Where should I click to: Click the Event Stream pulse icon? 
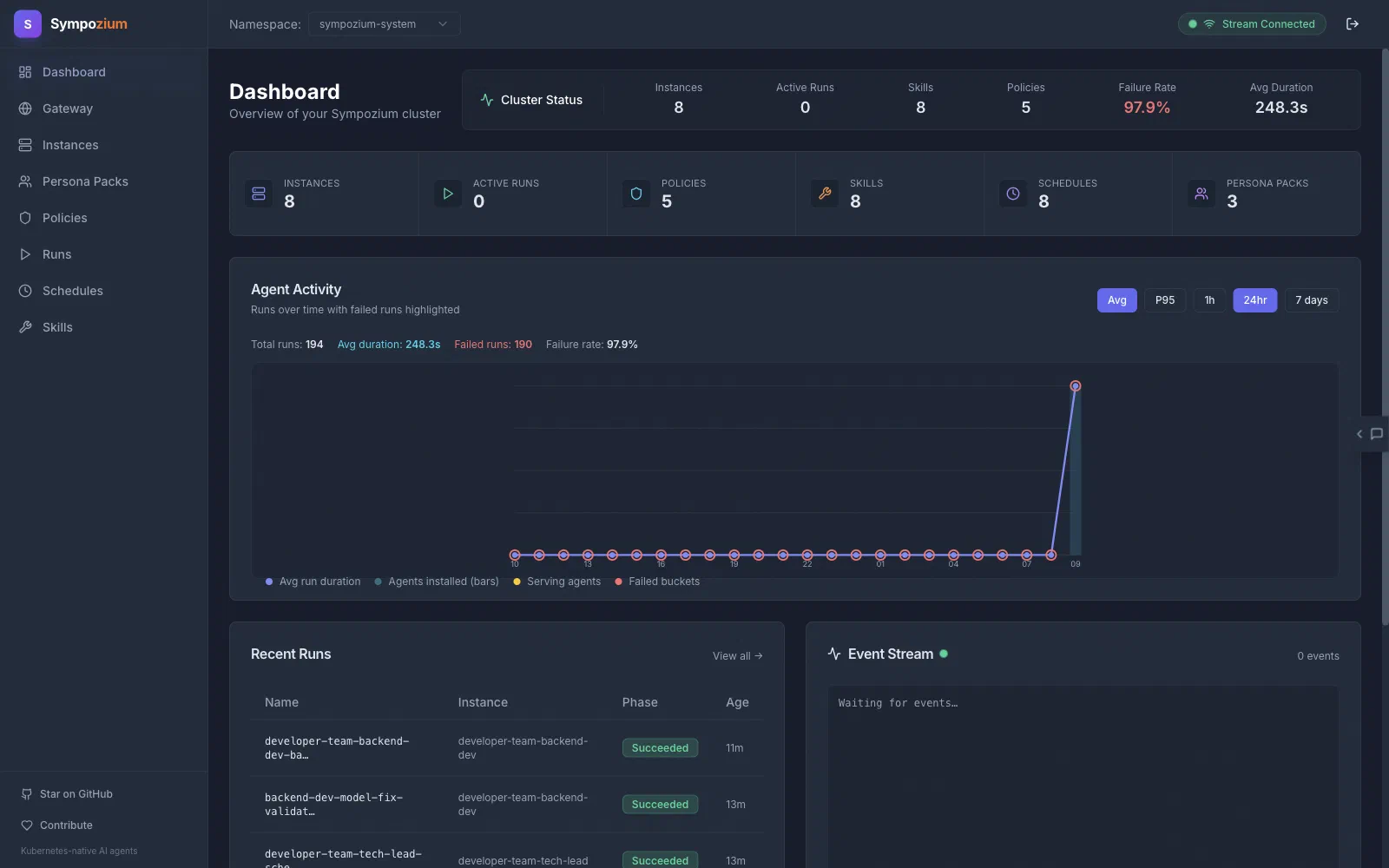[x=834, y=654]
